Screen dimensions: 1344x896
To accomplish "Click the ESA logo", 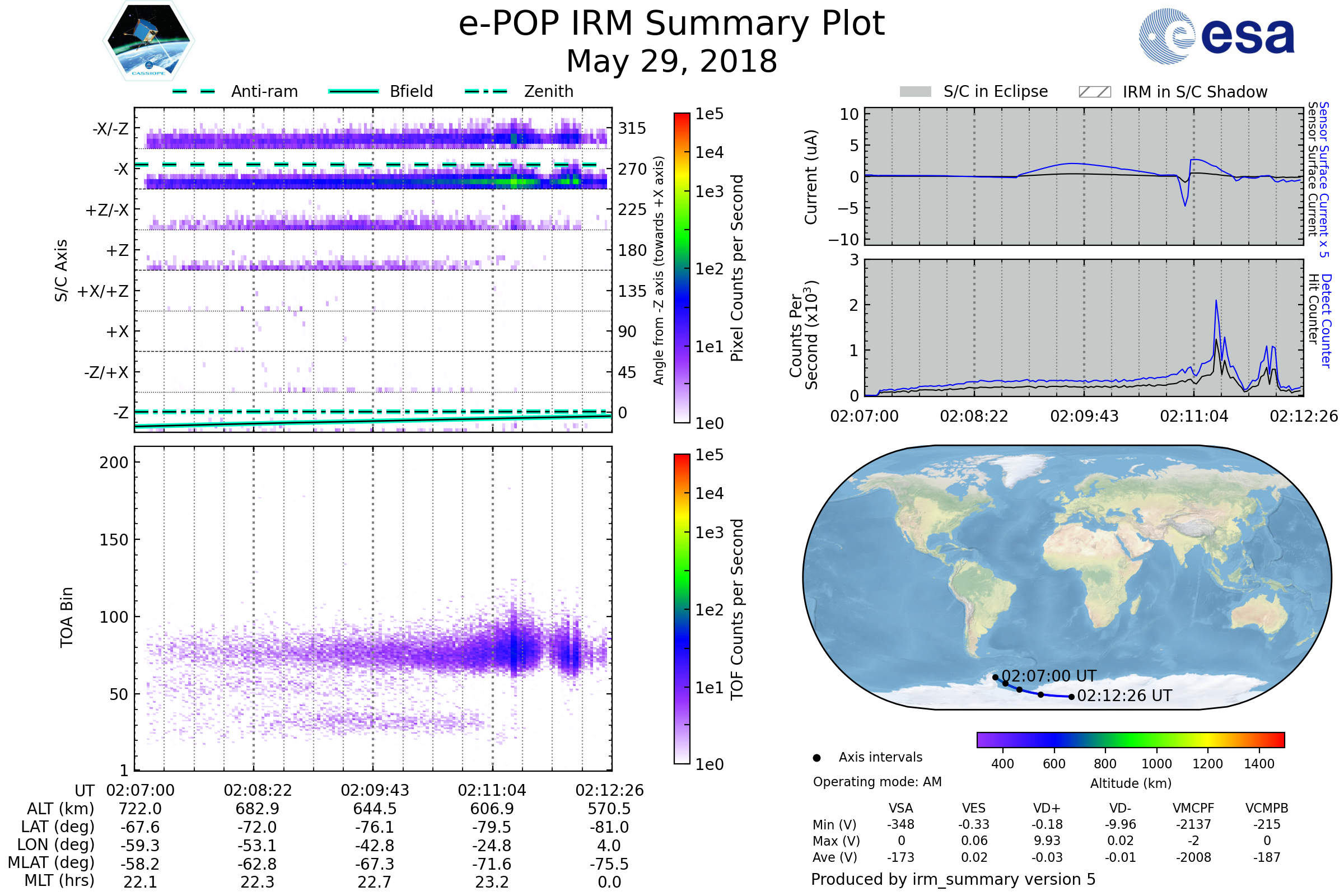I will [x=1217, y=35].
